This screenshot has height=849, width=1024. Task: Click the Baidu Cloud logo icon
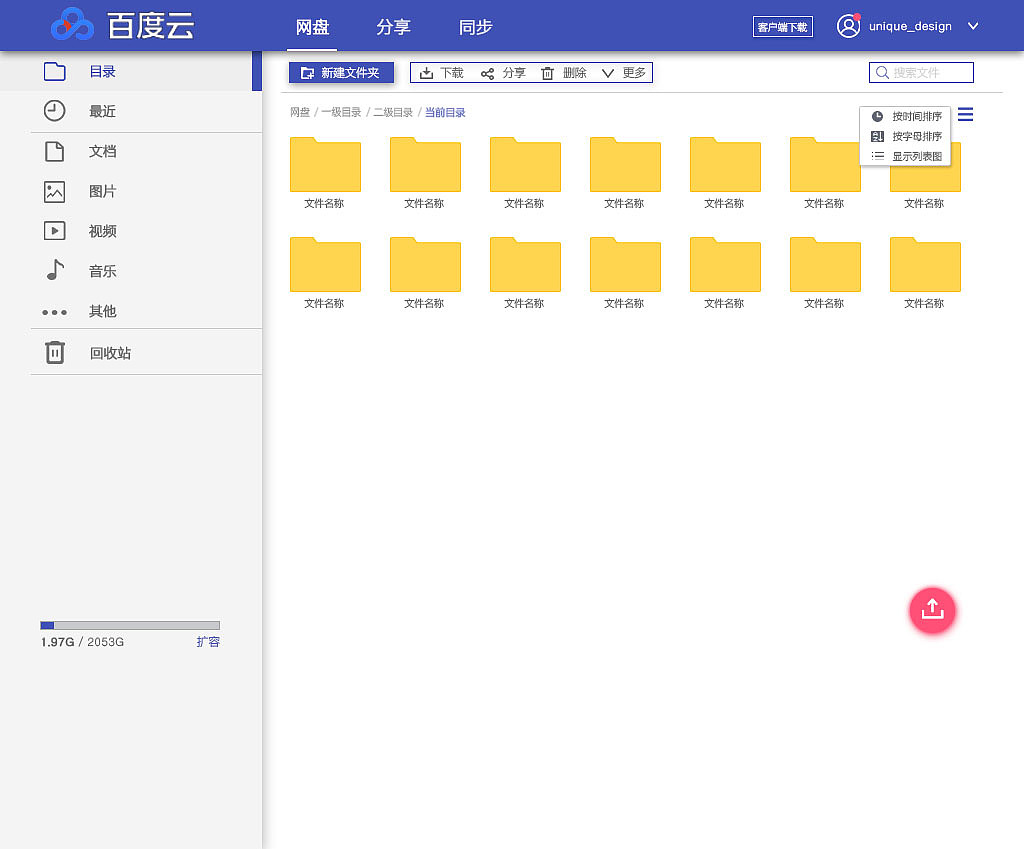pos(72,25)
